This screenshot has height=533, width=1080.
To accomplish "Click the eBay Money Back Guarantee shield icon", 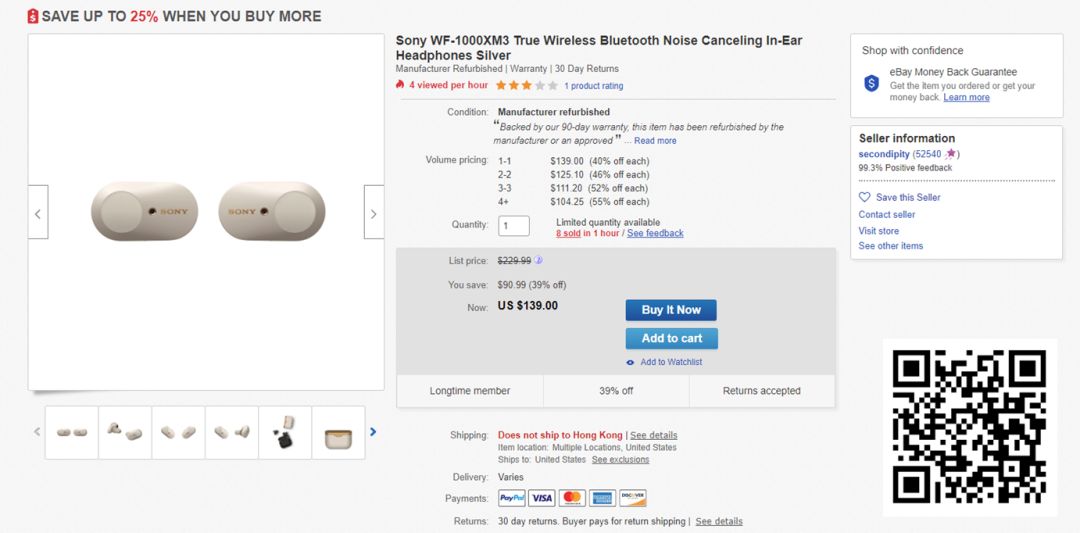I will point(872,84).
